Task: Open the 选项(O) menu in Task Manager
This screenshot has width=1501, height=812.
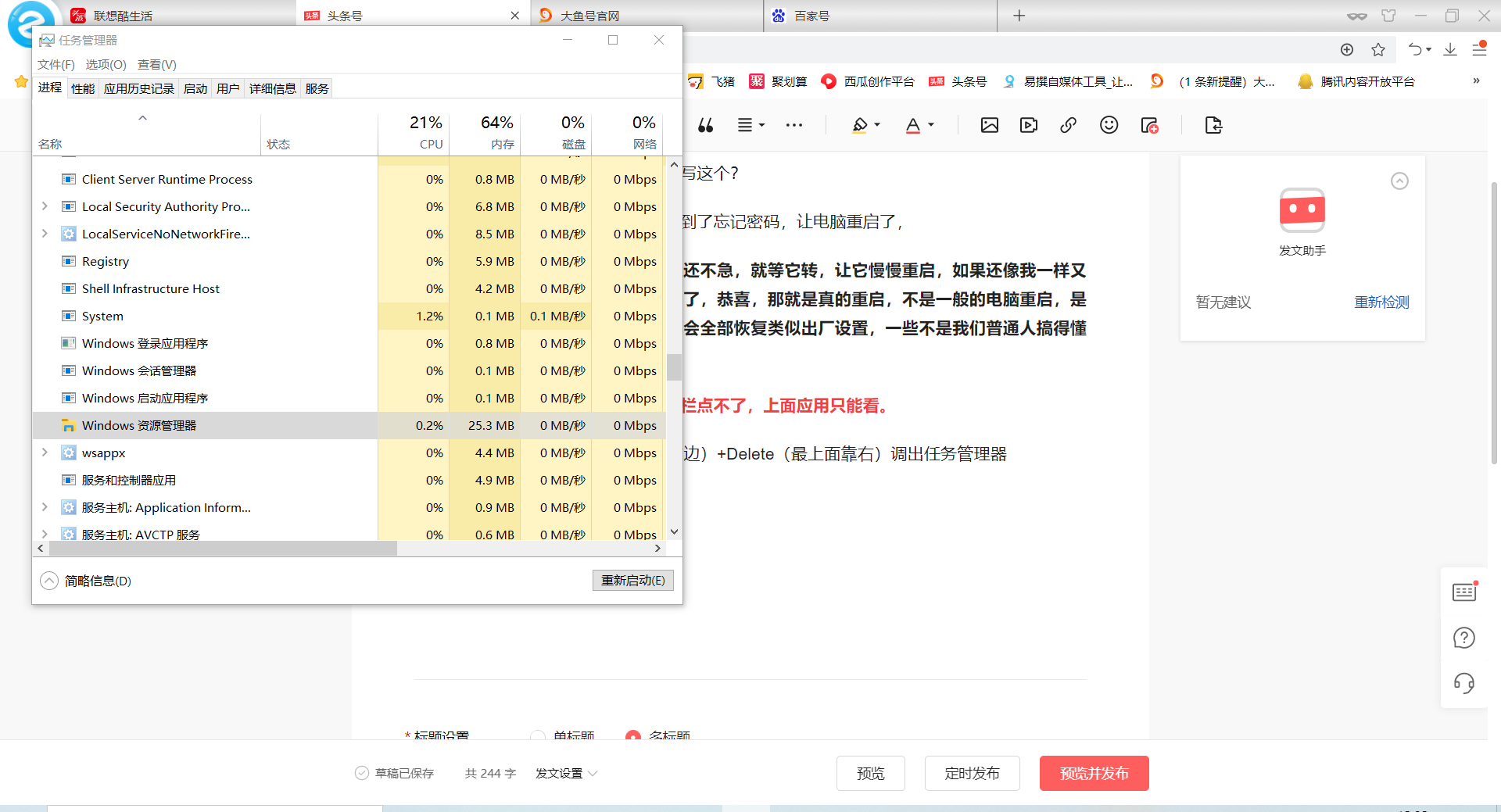Action: 106,64
